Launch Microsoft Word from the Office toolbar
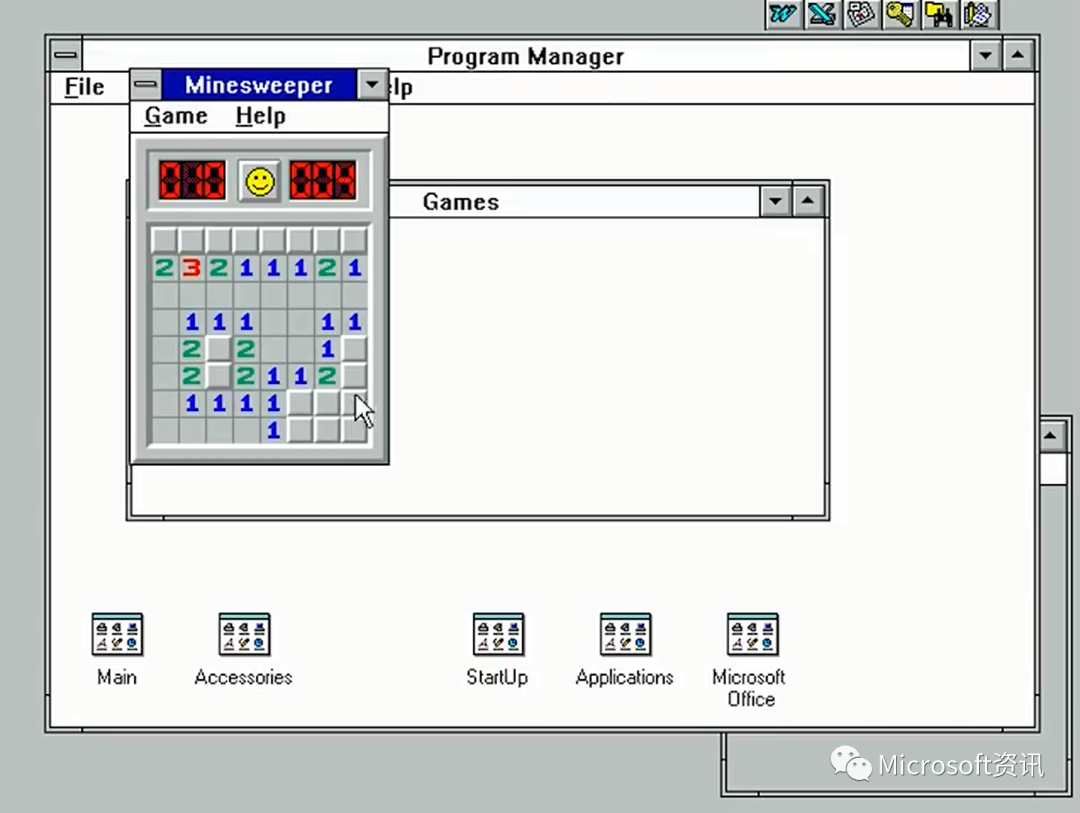Image resolution: width=1080 pixels, height=813 pixels. pyautogui.click(x=783, y=14)
